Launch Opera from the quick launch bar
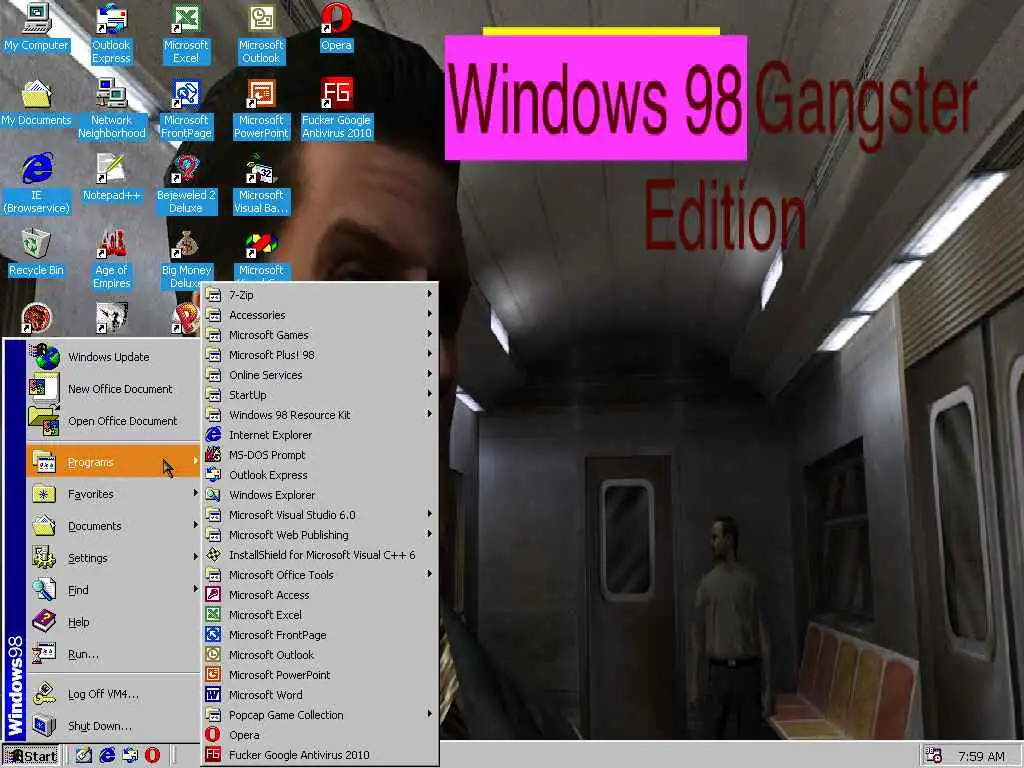The height and width of the screenshot is (768, 1024). pos(152,755)
